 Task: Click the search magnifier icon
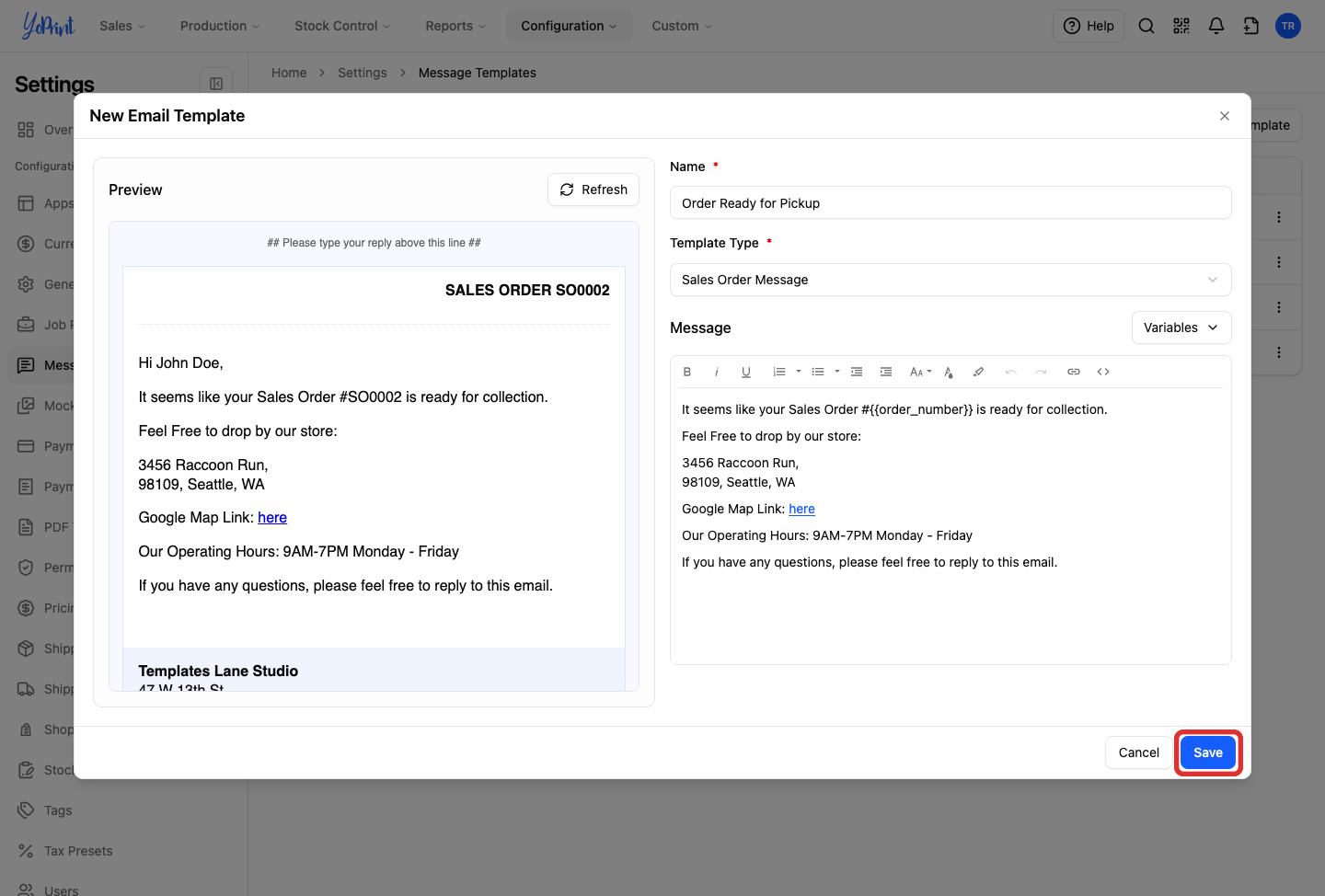[x=1146, y=26]
